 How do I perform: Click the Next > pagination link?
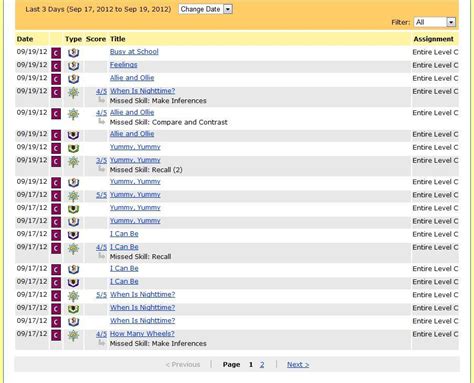click(298, 364)
